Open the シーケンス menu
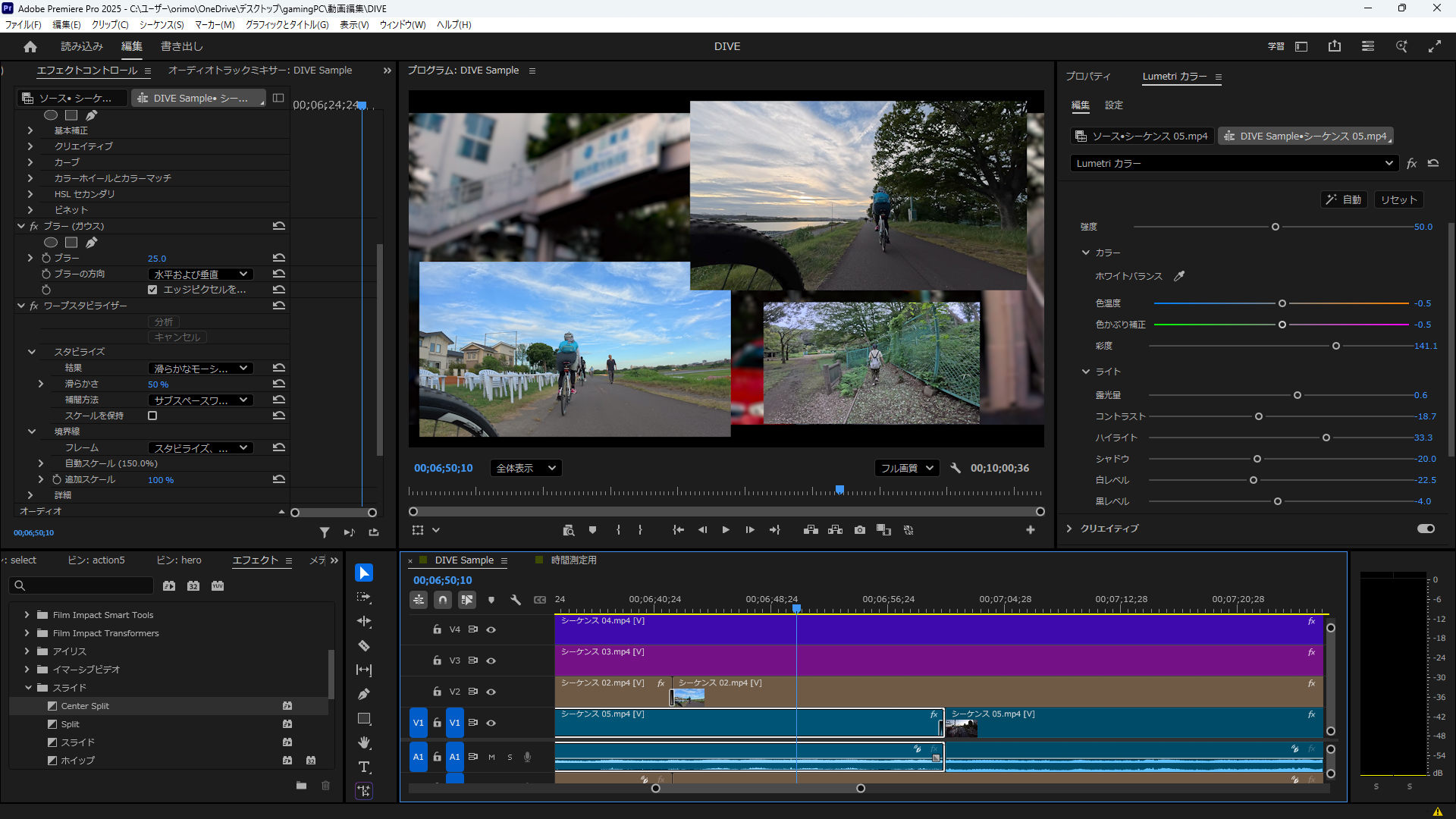Image resolution: width=1456 pixels, height=819 pixels. [160, 24]
